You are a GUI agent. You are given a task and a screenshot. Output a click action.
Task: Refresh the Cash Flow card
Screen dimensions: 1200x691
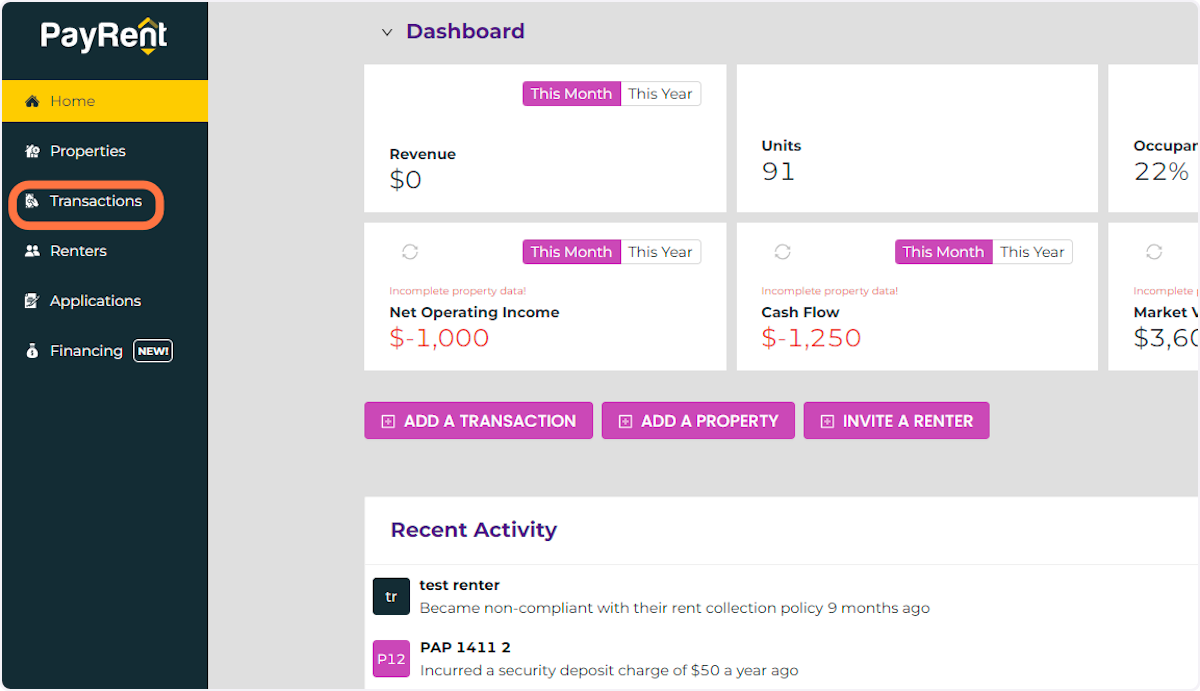point(783,252)
